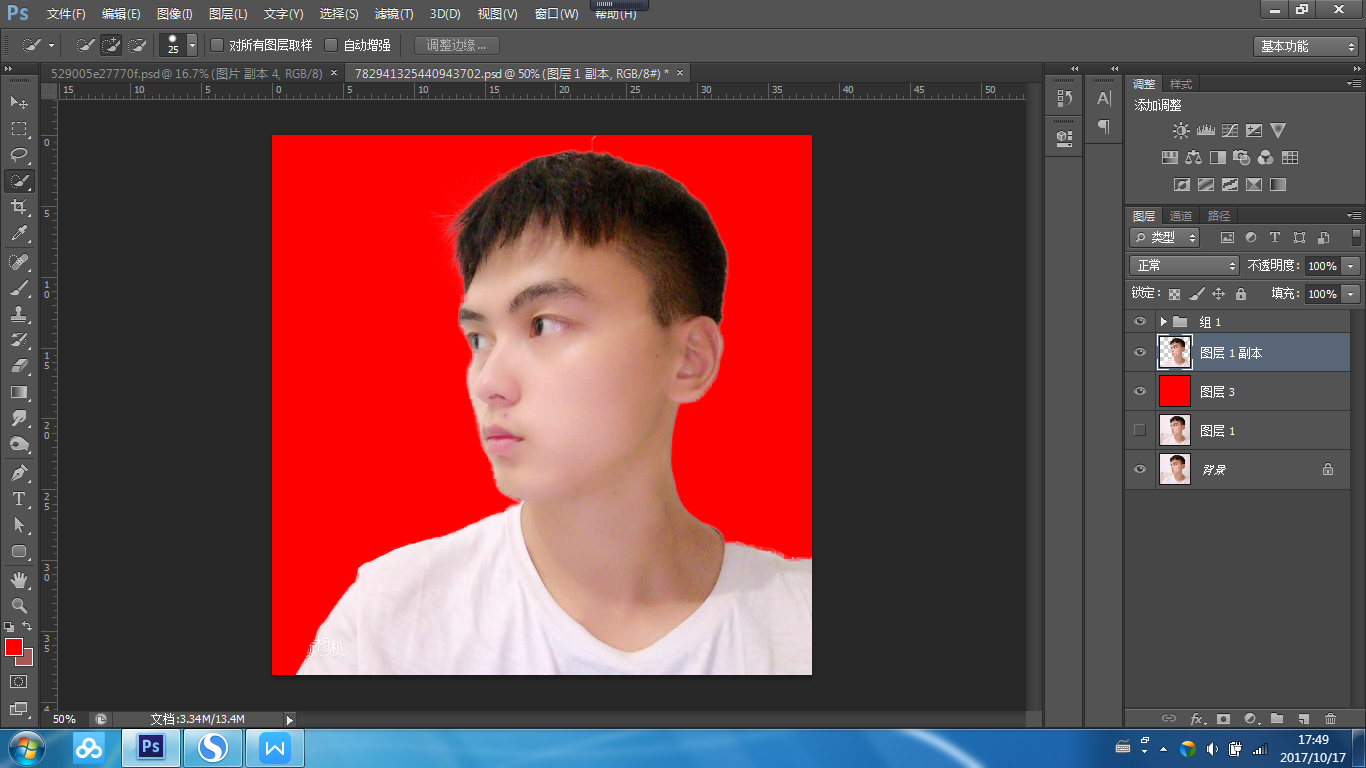Select the Eyedropper tool
This screenshot has height=768, width=1366.
click(19, 234)
